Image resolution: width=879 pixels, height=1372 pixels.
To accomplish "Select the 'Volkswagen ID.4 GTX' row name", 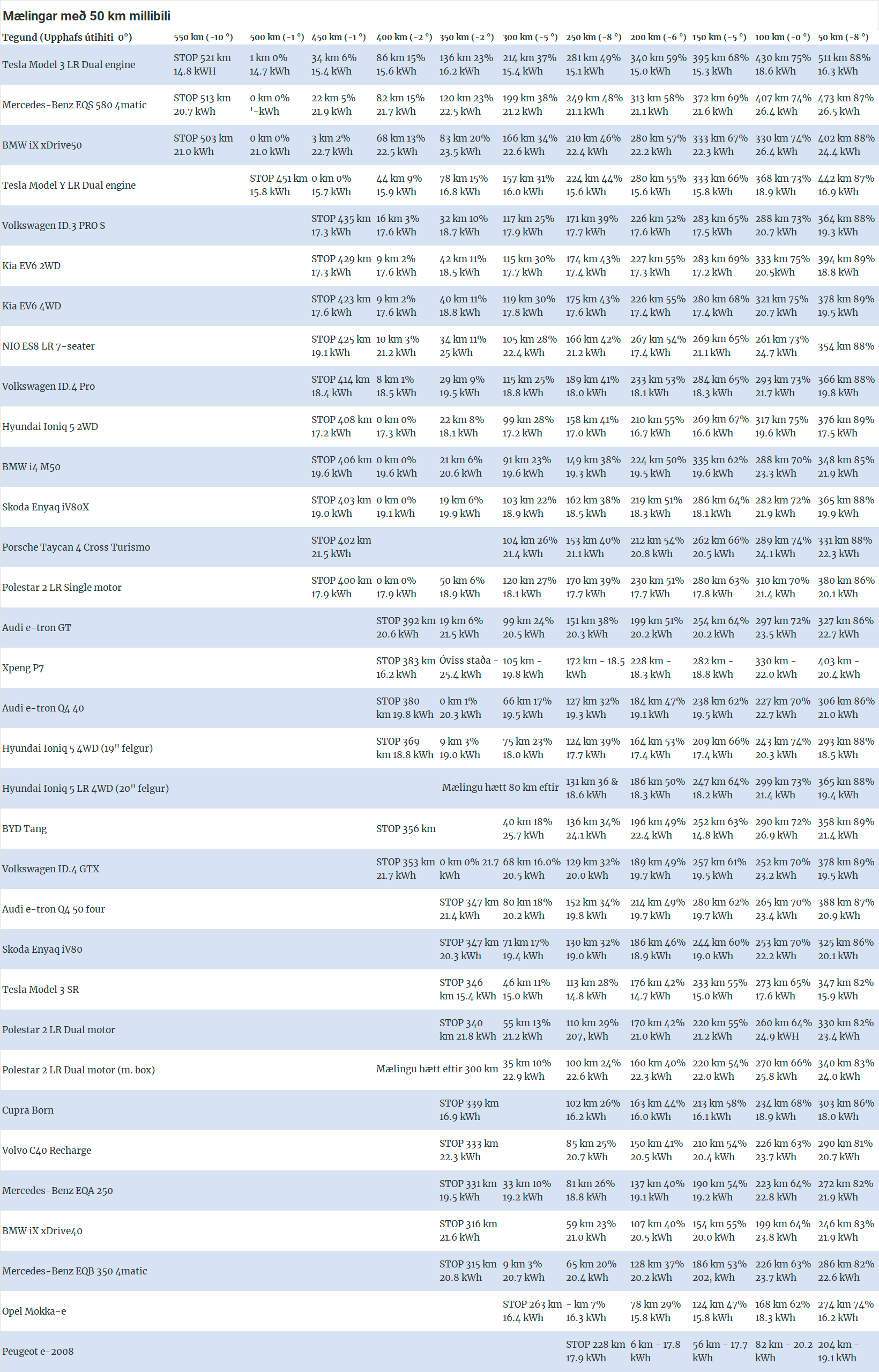I will pos(51,869).
